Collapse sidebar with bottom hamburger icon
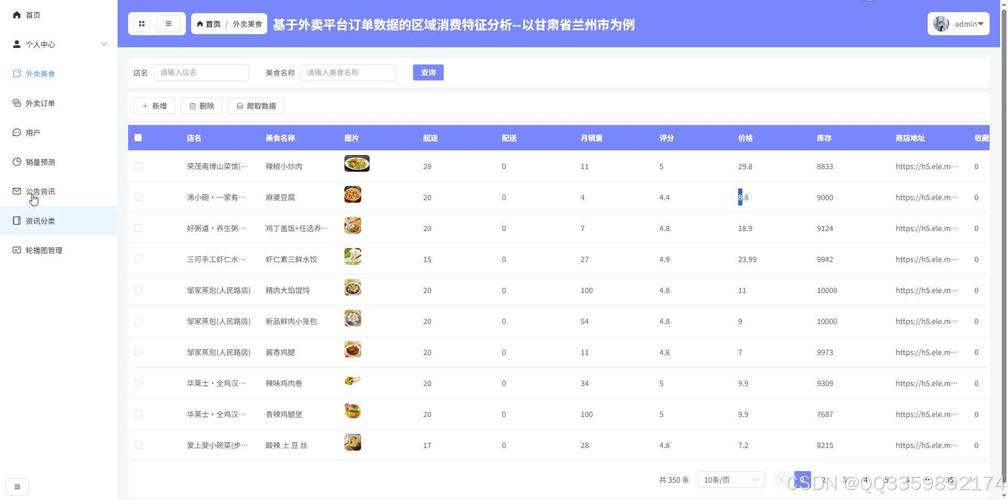1008x500 pixels. (x=17, y=487)
